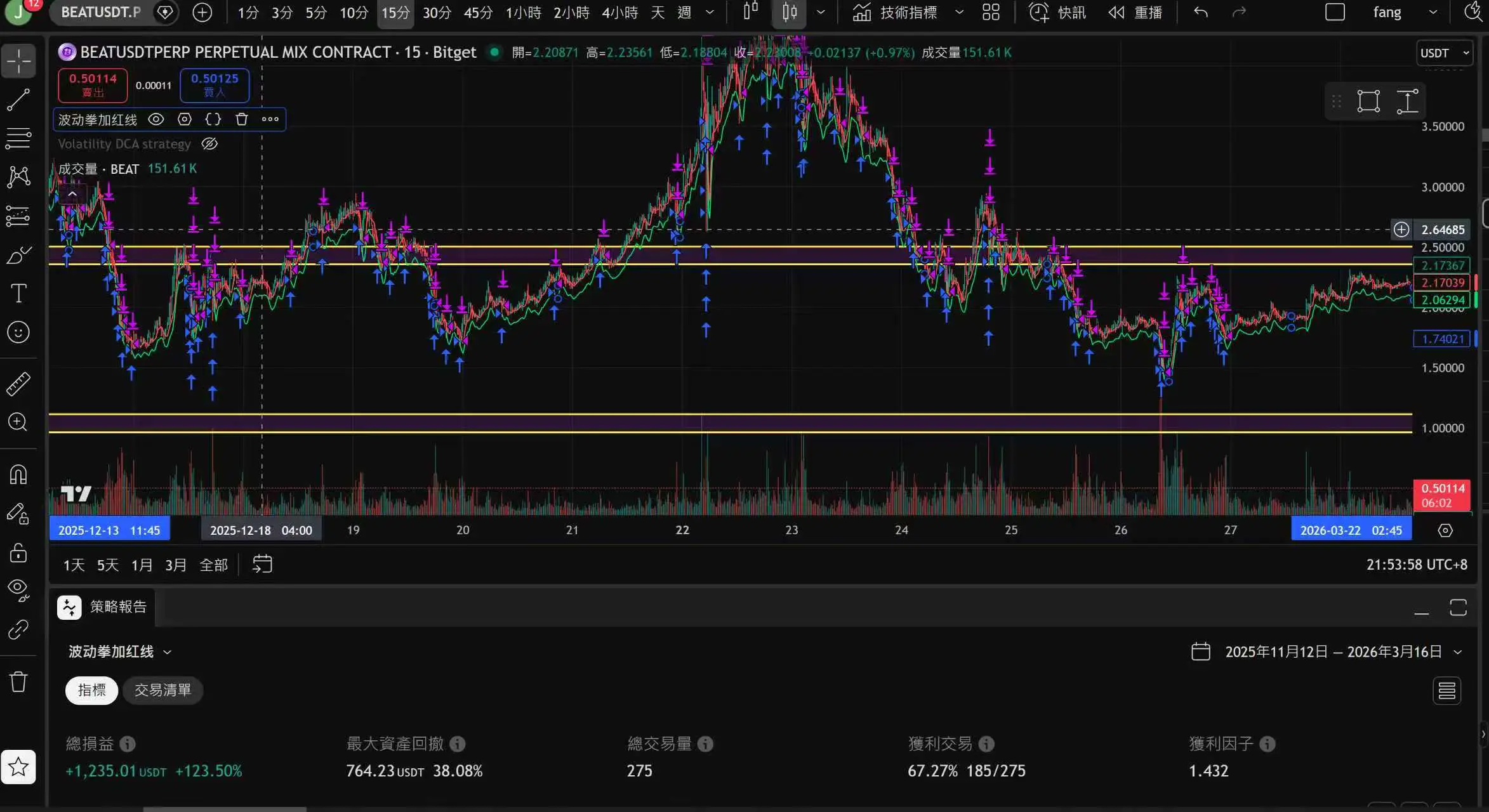This screenshot has width=1489, height=812.
Task: Expand the backtest date range dropdown
Action: pyautogui.click(x=1458, y=652)
